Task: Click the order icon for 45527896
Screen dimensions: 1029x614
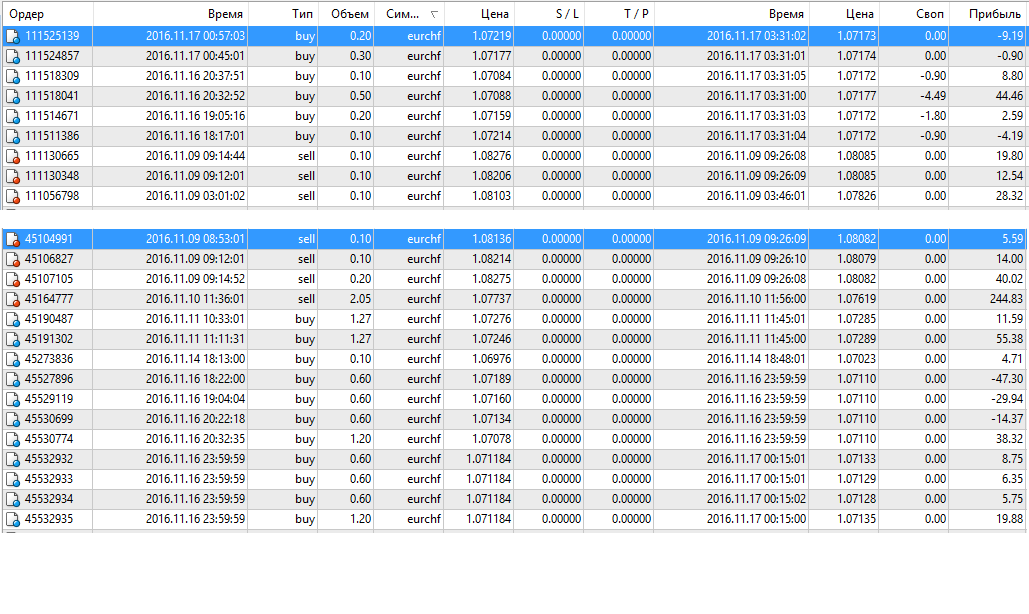Action: (12, 380)
